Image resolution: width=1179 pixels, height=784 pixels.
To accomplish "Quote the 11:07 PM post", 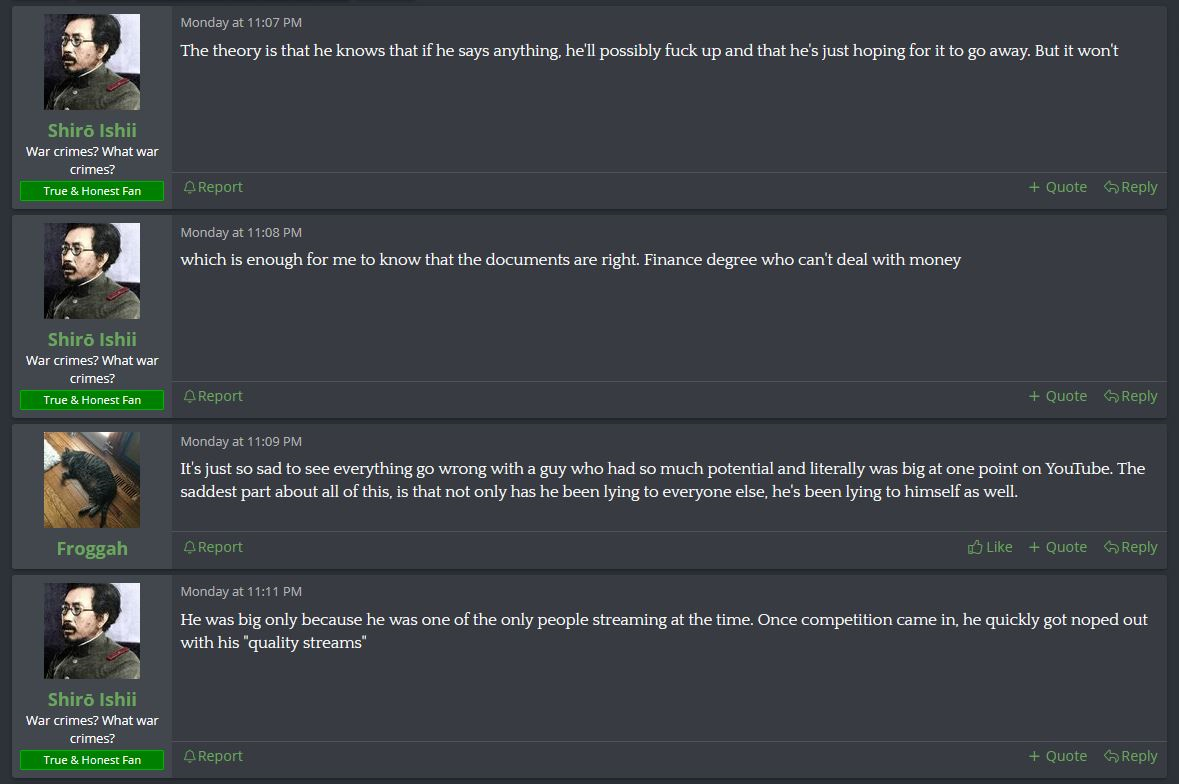I will tap(1057, 187).
